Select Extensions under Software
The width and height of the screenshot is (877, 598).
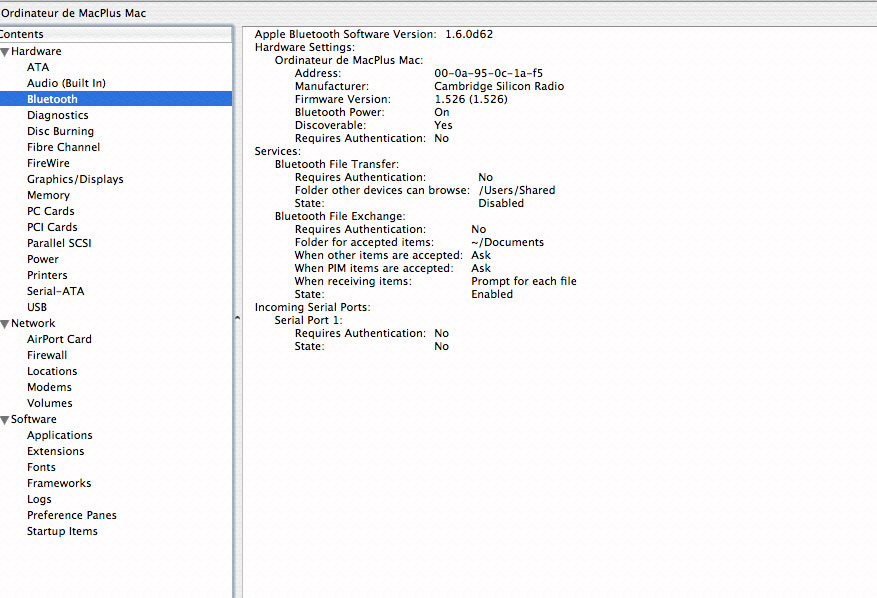tap(56, 451)
